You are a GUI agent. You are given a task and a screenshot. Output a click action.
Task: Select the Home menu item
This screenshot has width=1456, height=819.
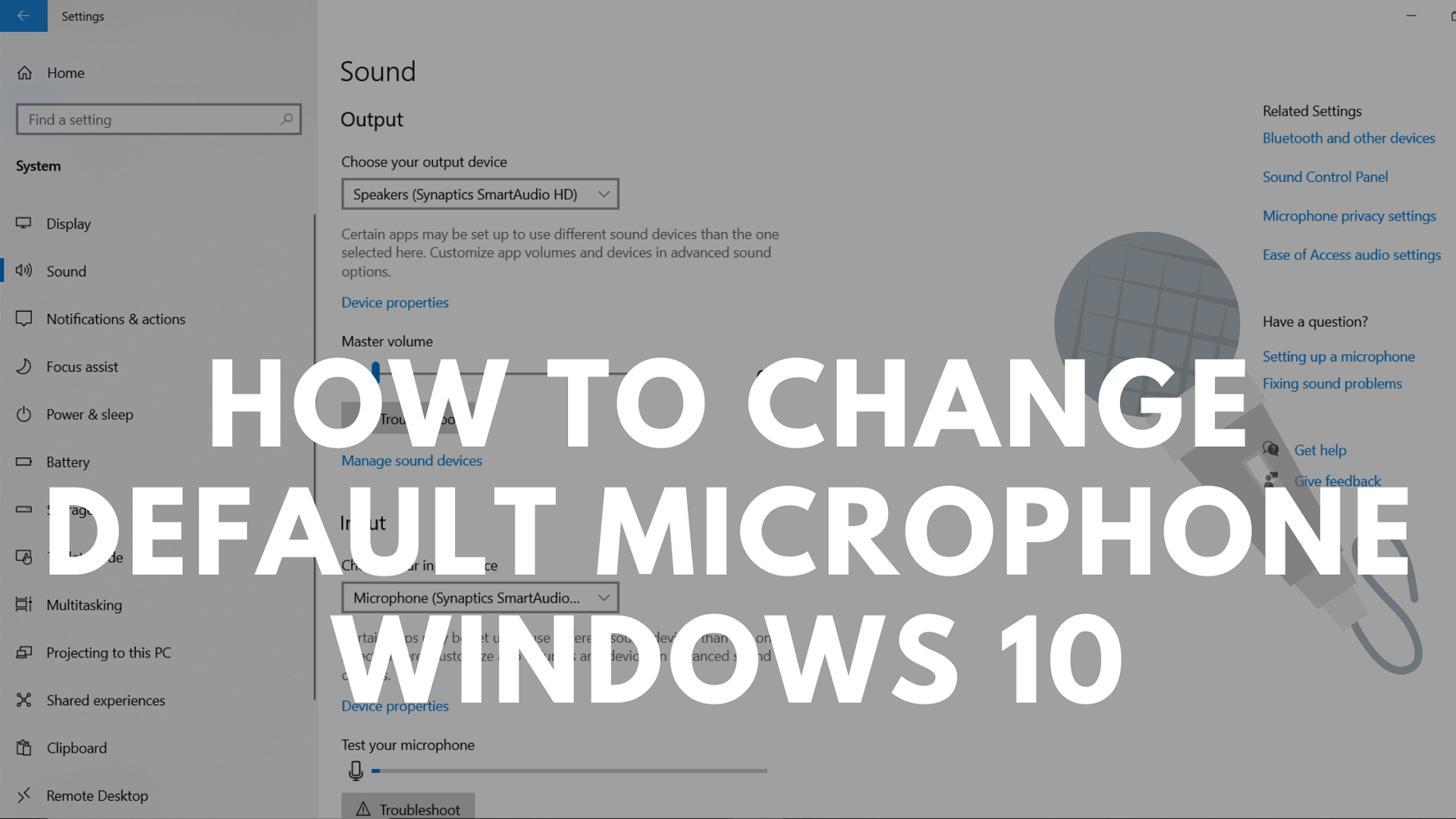pos(67,72)
